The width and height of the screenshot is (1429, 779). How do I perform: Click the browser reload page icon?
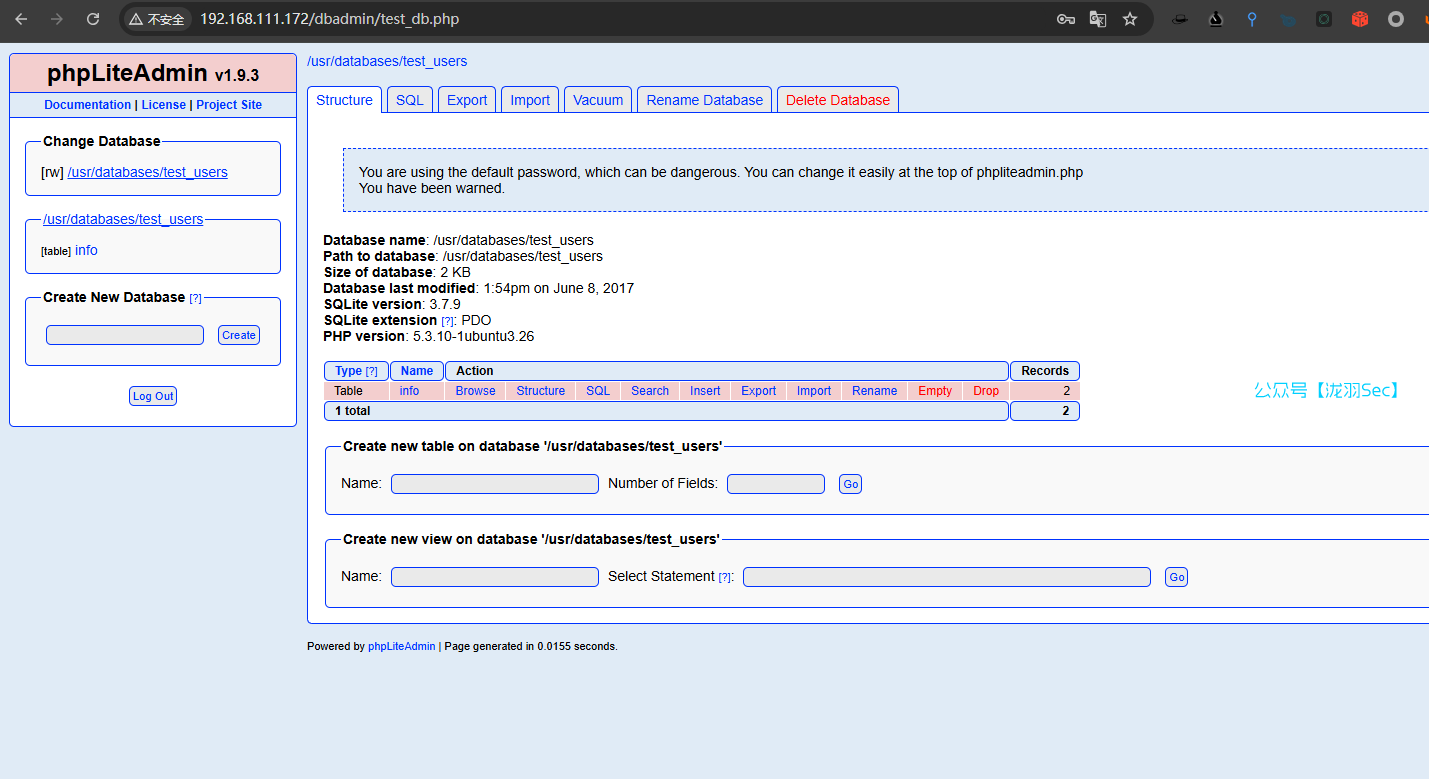[x=93, y=19]
